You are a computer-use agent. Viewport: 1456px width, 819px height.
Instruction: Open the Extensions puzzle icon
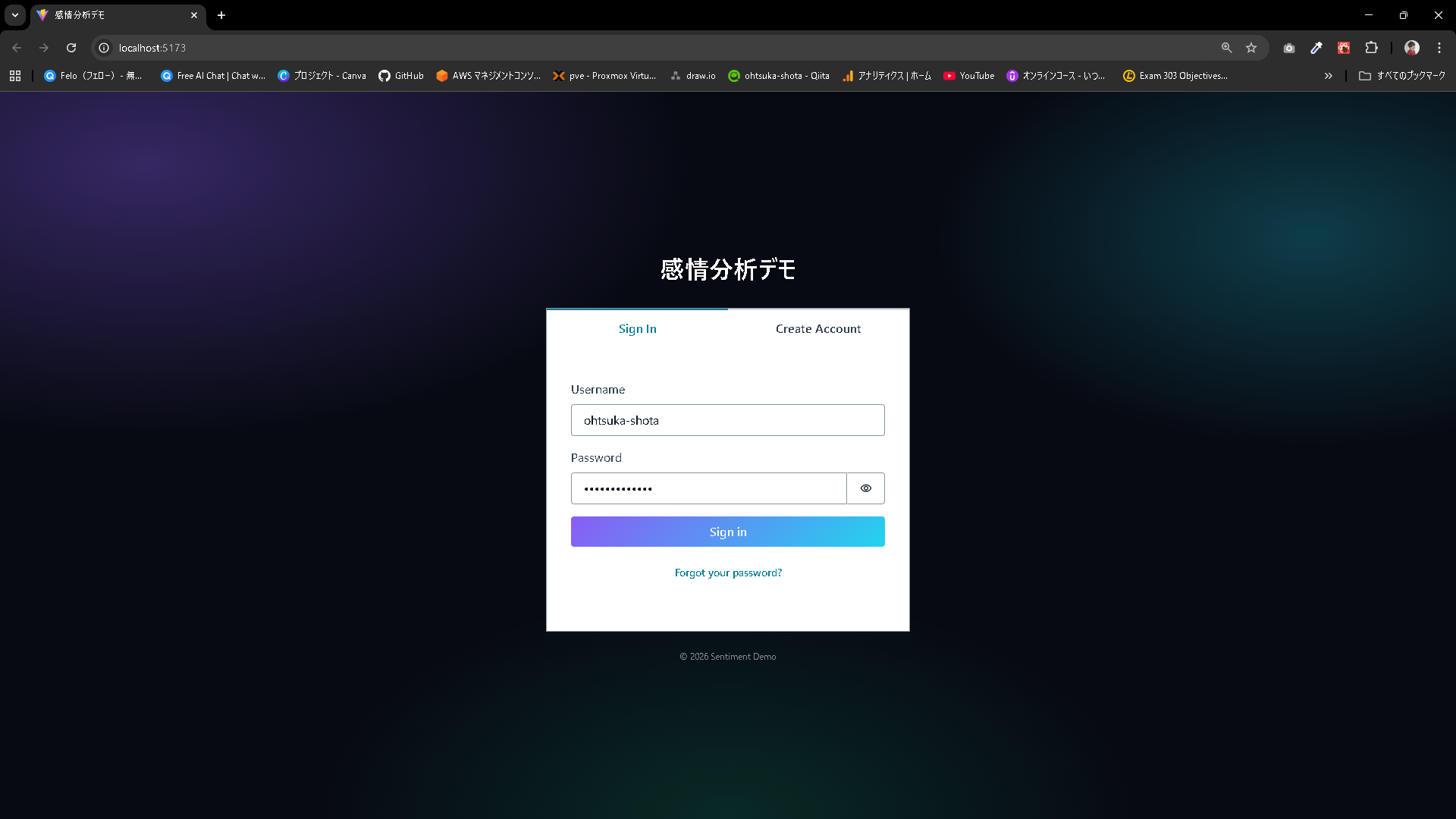point(1371,48)
